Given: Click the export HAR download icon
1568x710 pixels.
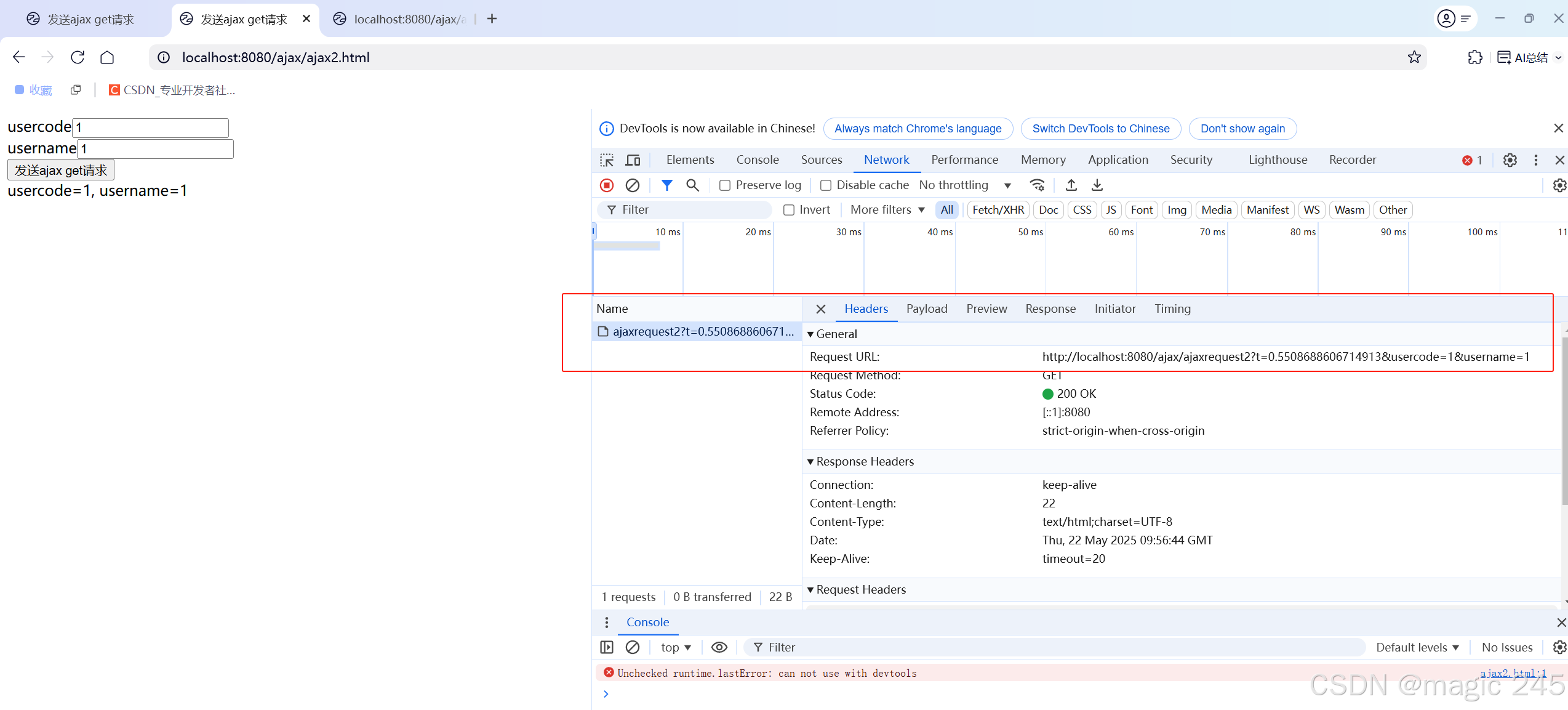Looking at the screenshot, I should coord(1097,185).
